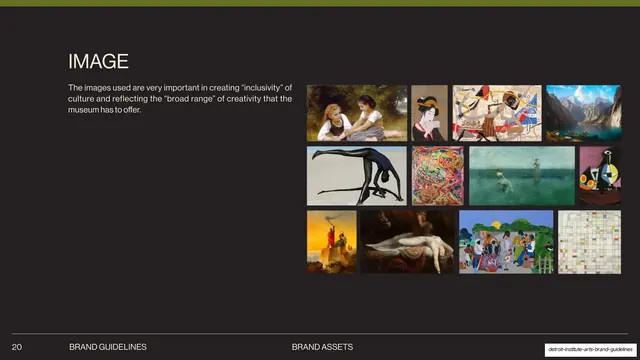The width and height of the screenshot is (640, 360).
Task: Click page number 20 in the footer
Action: (x=17, y=347)
